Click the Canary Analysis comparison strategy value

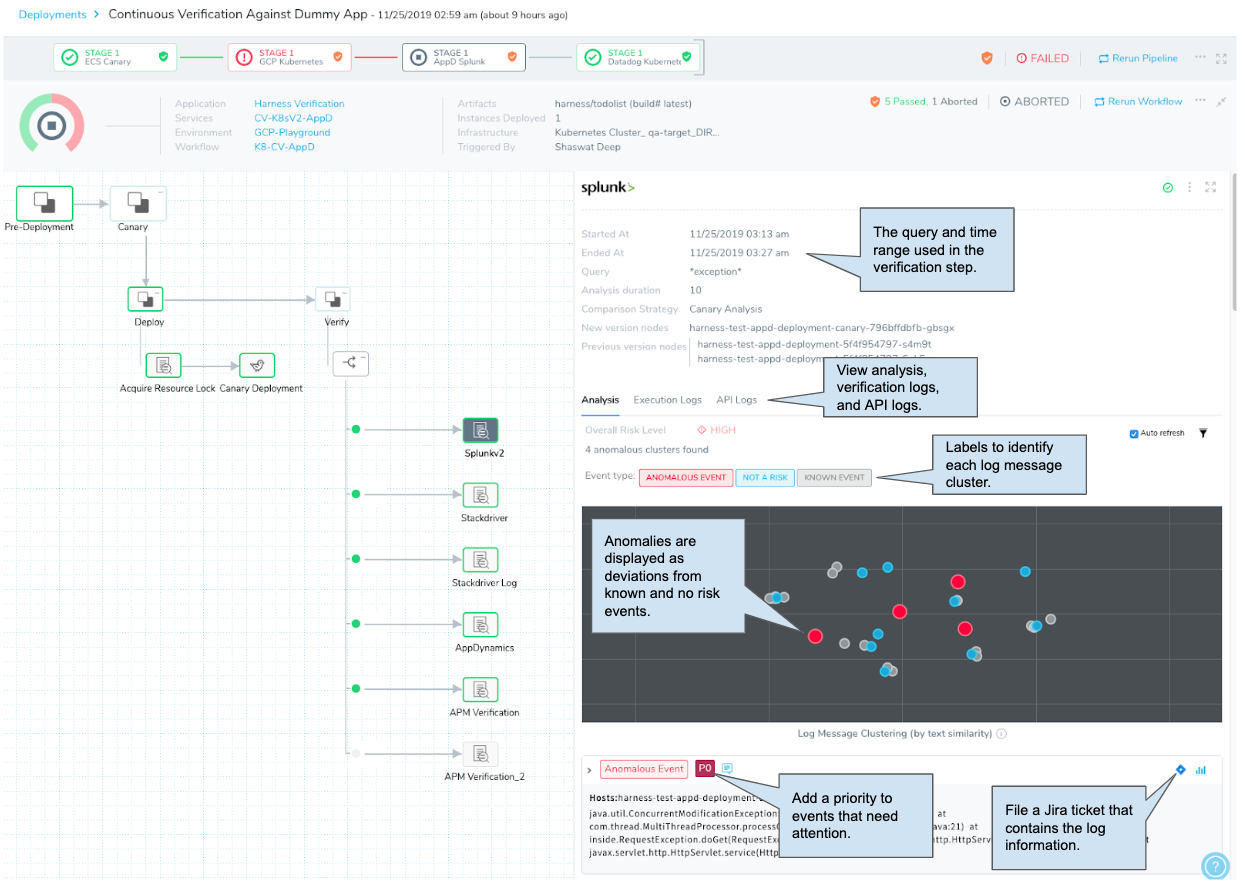(726, 309)
